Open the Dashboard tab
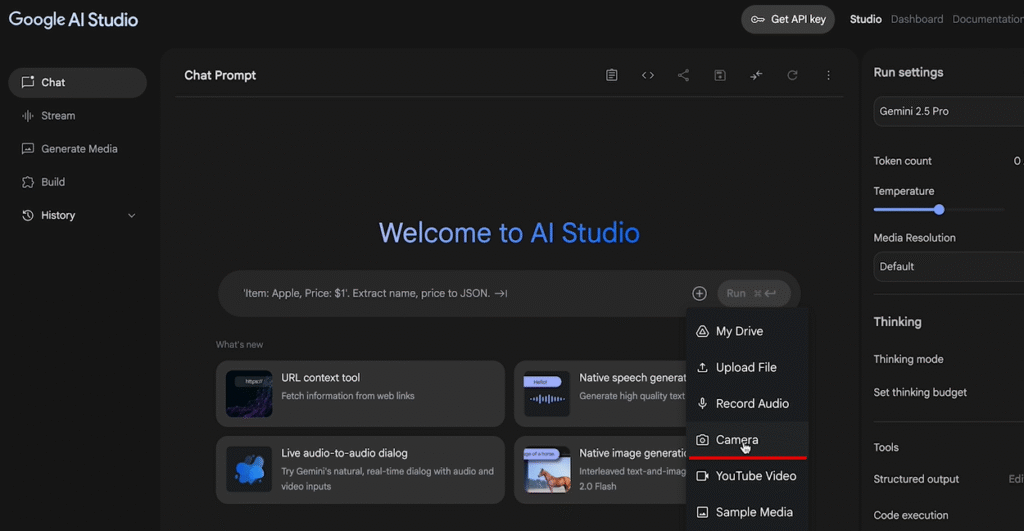Image resolution: width=1024 pixels, height=531 pixels. 917,20
